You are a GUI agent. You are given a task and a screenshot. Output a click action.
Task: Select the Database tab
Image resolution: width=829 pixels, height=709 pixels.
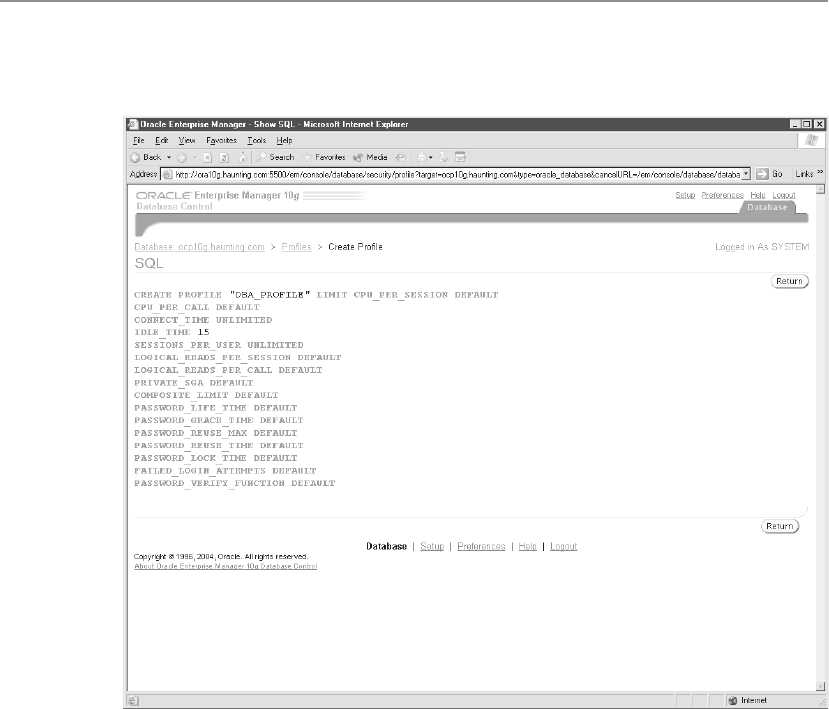pyautogui.click(x=767, y=207)
